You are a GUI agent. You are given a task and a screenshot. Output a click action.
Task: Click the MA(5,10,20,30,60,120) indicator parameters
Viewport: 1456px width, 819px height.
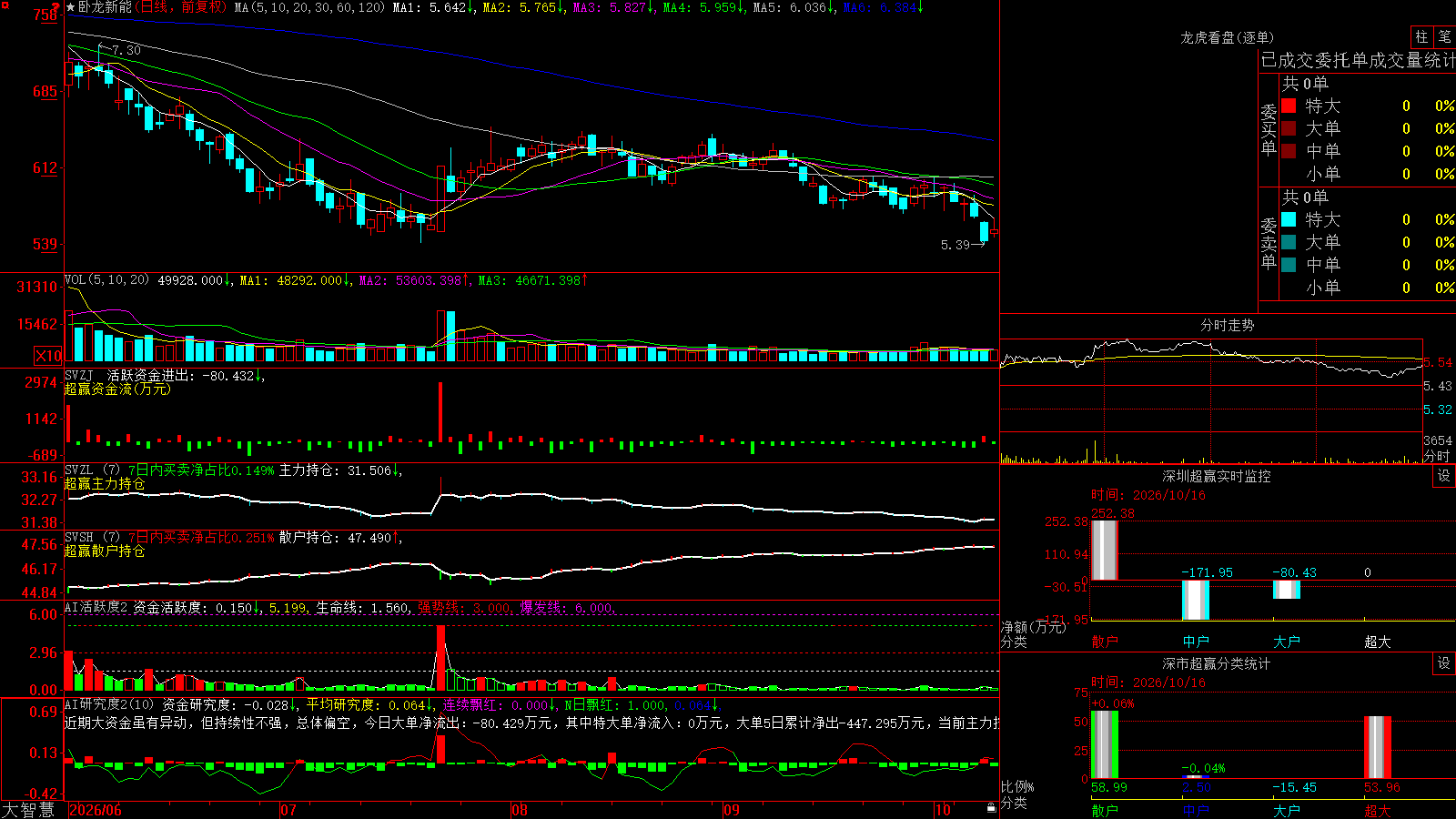pos(309,7)
